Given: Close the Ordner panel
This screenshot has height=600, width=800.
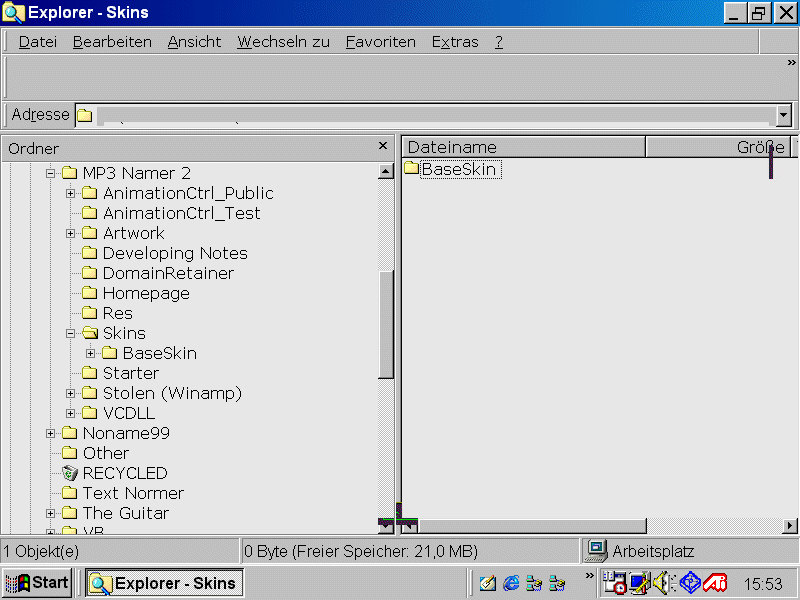Looking at the screenshot, I should tap(383, 146).
